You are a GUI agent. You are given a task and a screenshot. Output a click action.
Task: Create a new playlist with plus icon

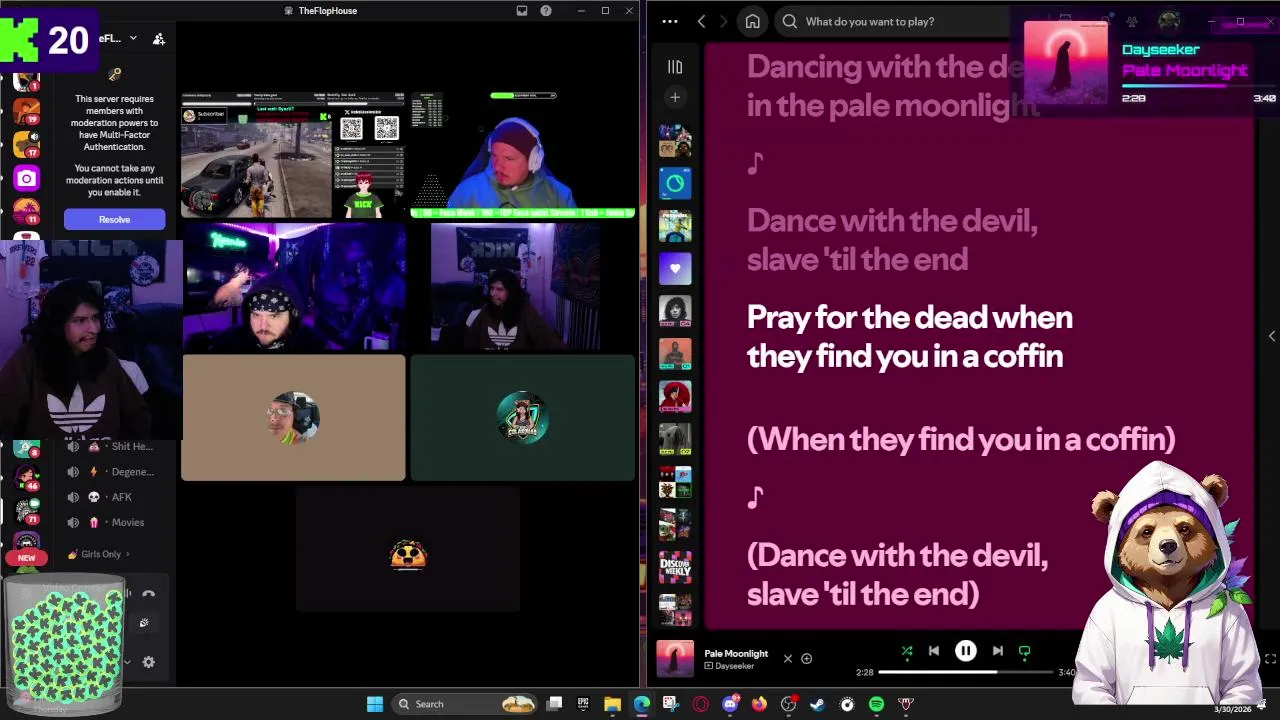(675, 97)
